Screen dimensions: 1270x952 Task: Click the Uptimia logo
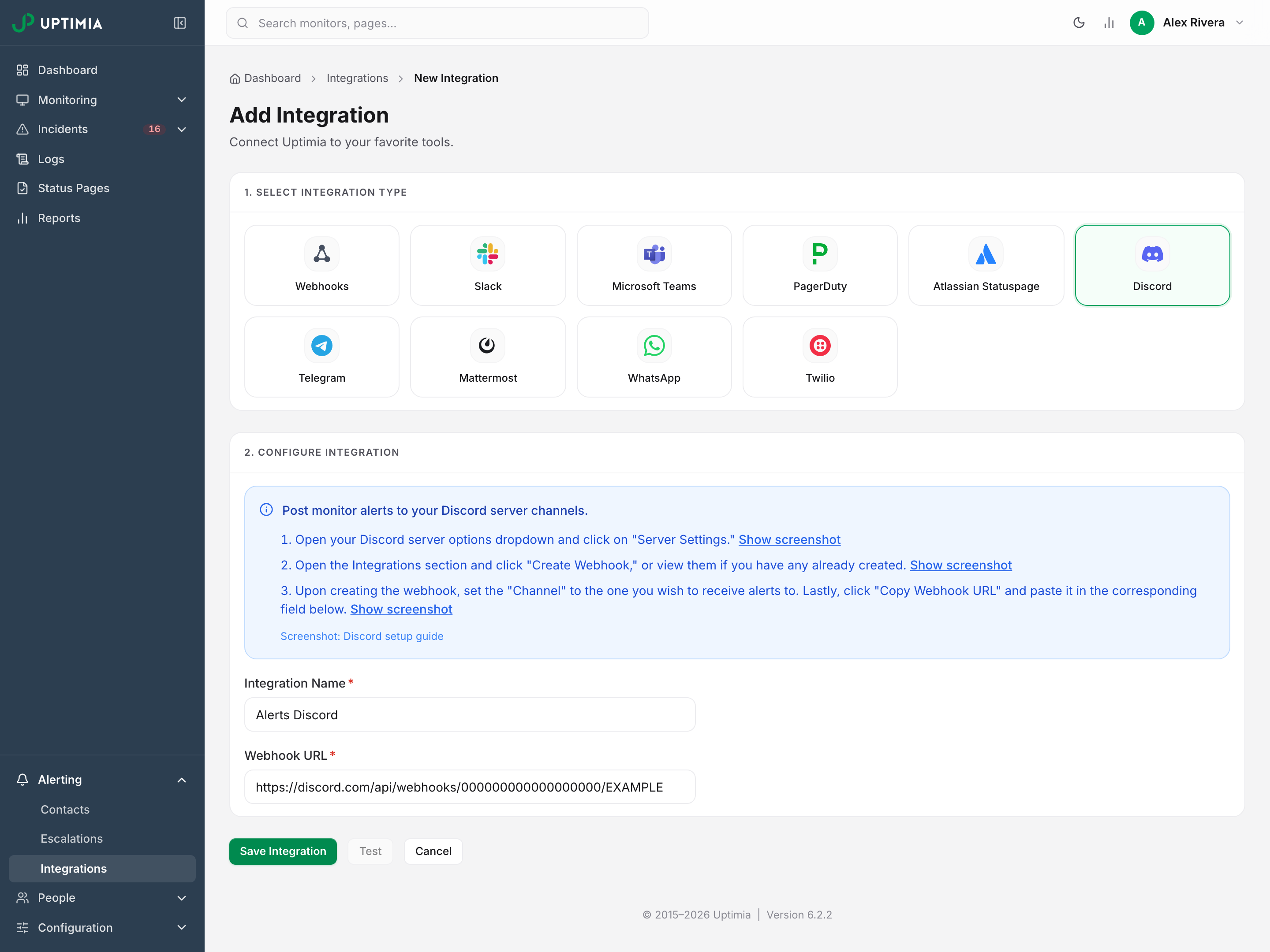point(57,23)
